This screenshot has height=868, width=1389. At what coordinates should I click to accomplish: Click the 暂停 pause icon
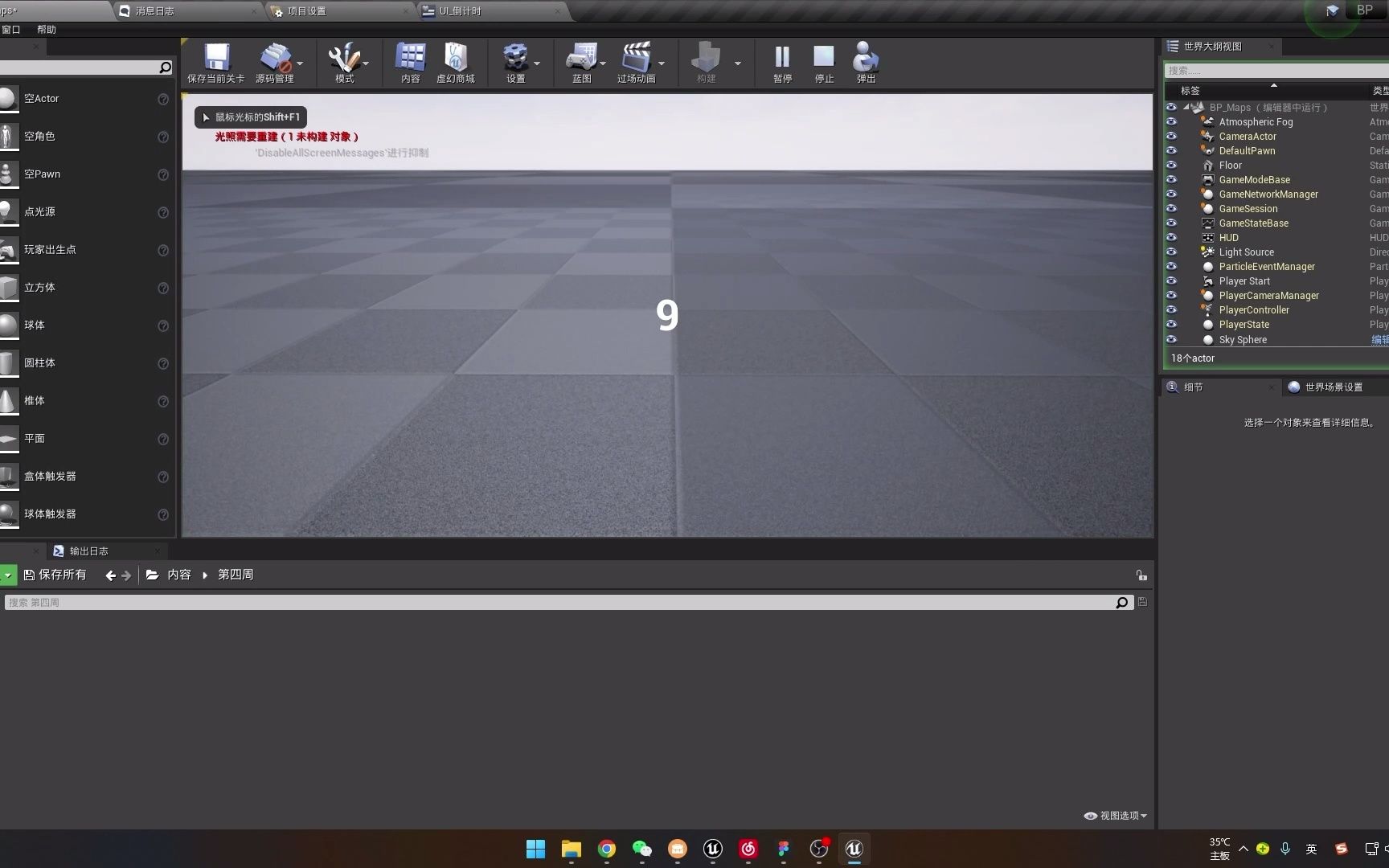click(781, 56)
